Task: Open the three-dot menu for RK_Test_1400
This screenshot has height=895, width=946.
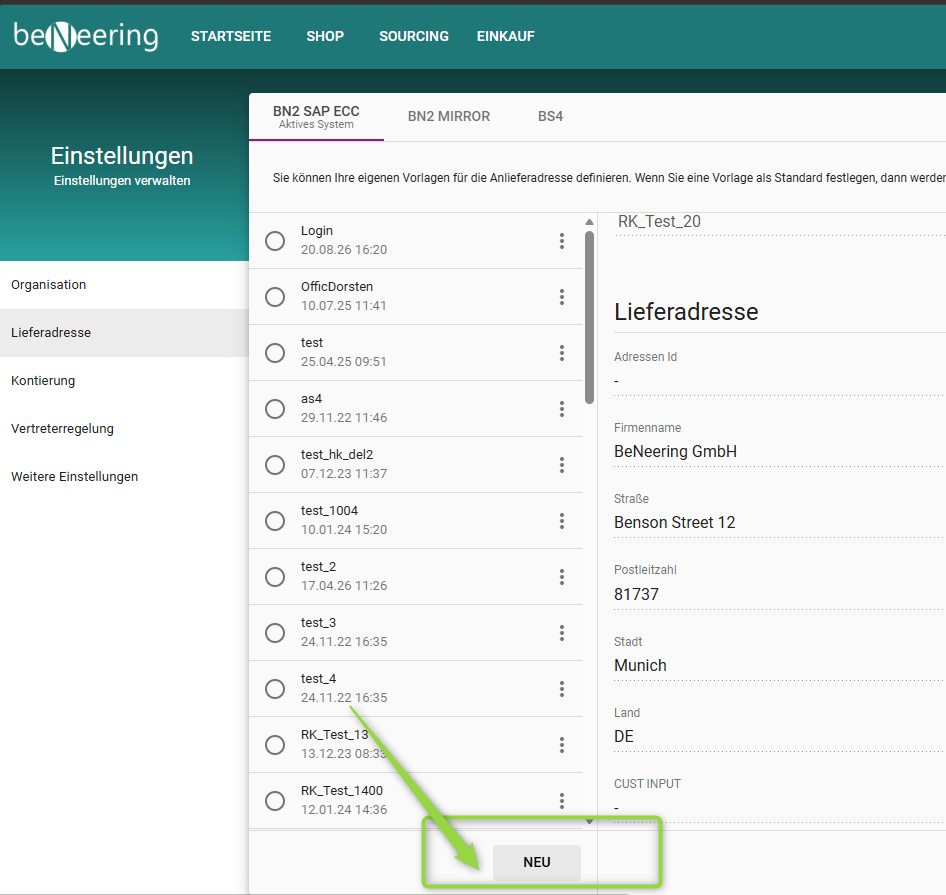Action: pyautogui.click(x=562, y=801)
